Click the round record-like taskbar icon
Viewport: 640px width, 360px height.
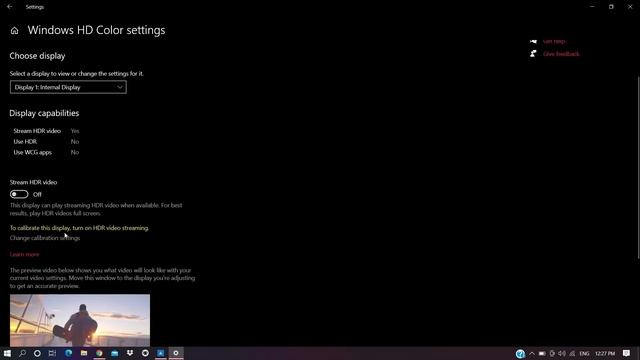point(145,353)
